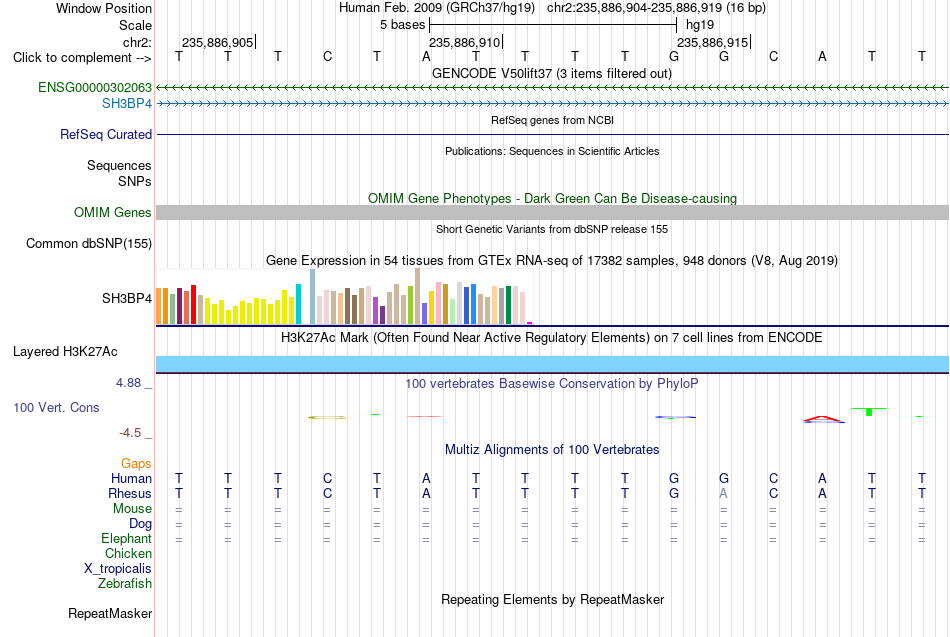The height and width of the screenshot is (637, 950).
Task: Click the red peak in PhyloP conservation track
Action: pyautogui.click(x=822, y=418)
